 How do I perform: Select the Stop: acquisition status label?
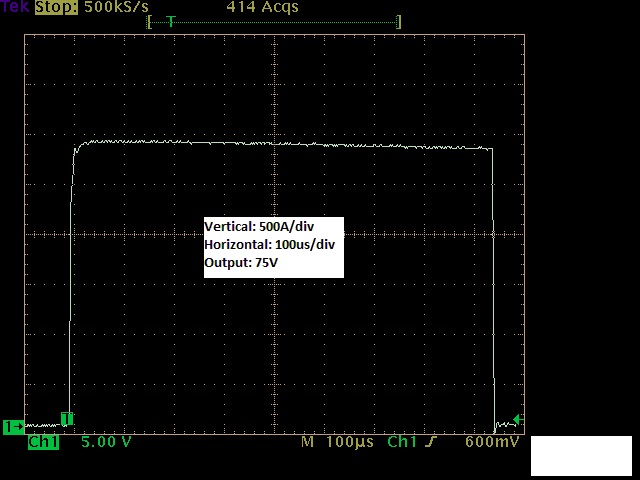point(56,7)
